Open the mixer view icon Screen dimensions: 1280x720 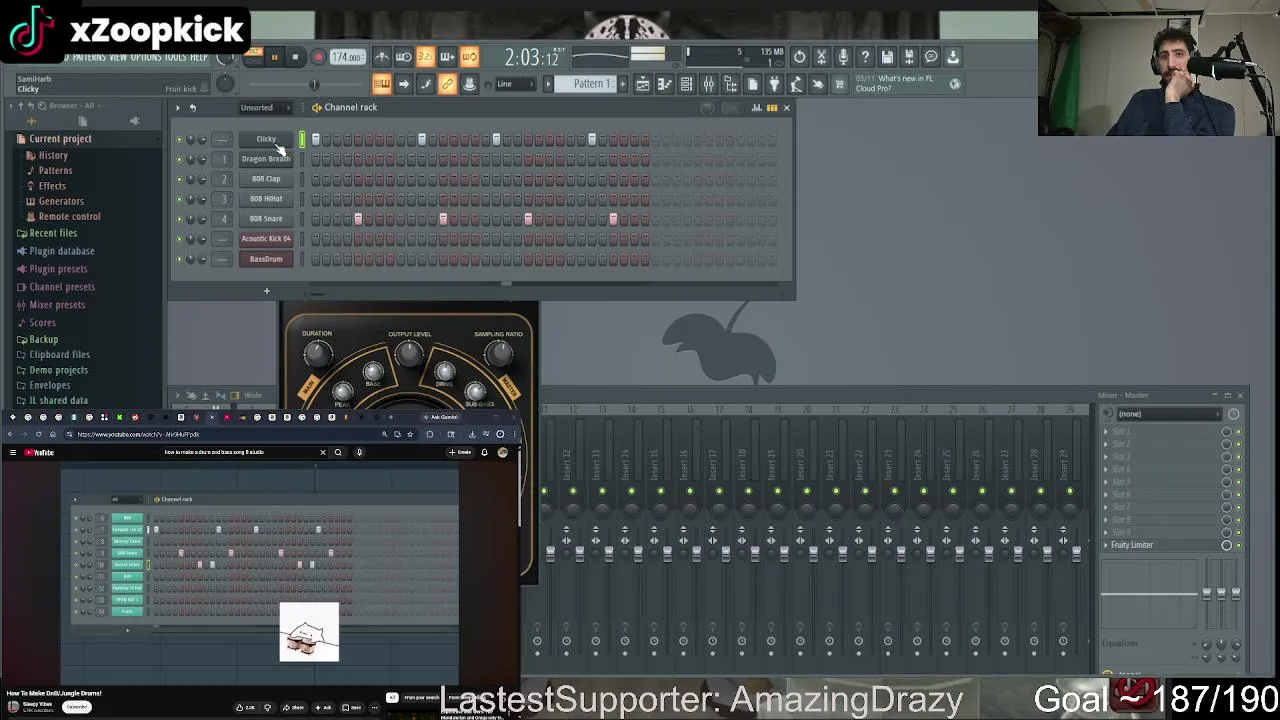(x=708, y=84)
